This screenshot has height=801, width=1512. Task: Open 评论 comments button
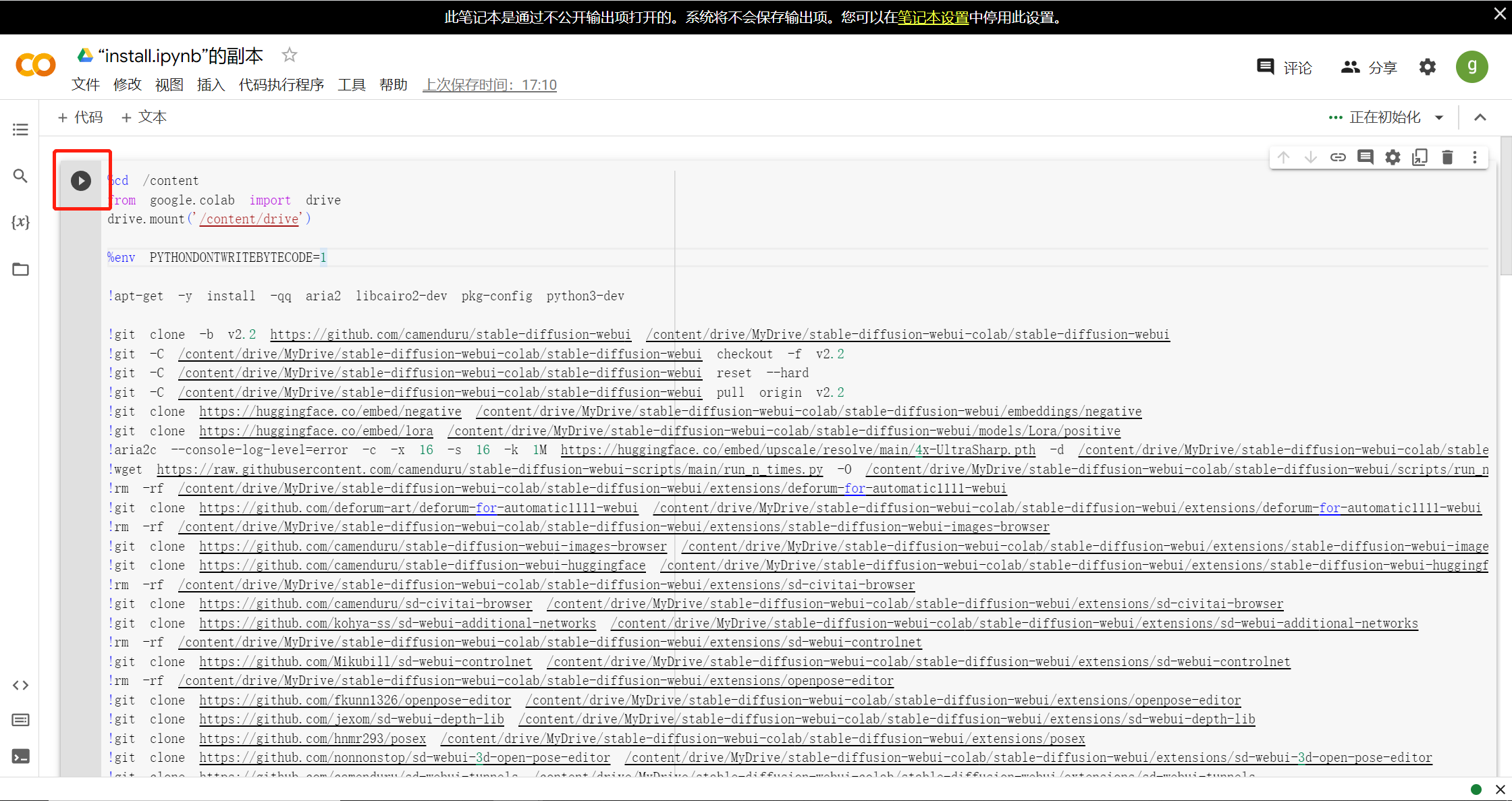coord(1285,67)
